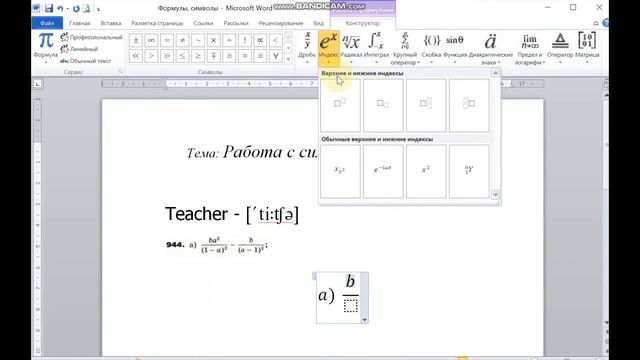Choose the subscript template in the gallery
This screenshot has width=640, height=360.
(x=383, y=106)
